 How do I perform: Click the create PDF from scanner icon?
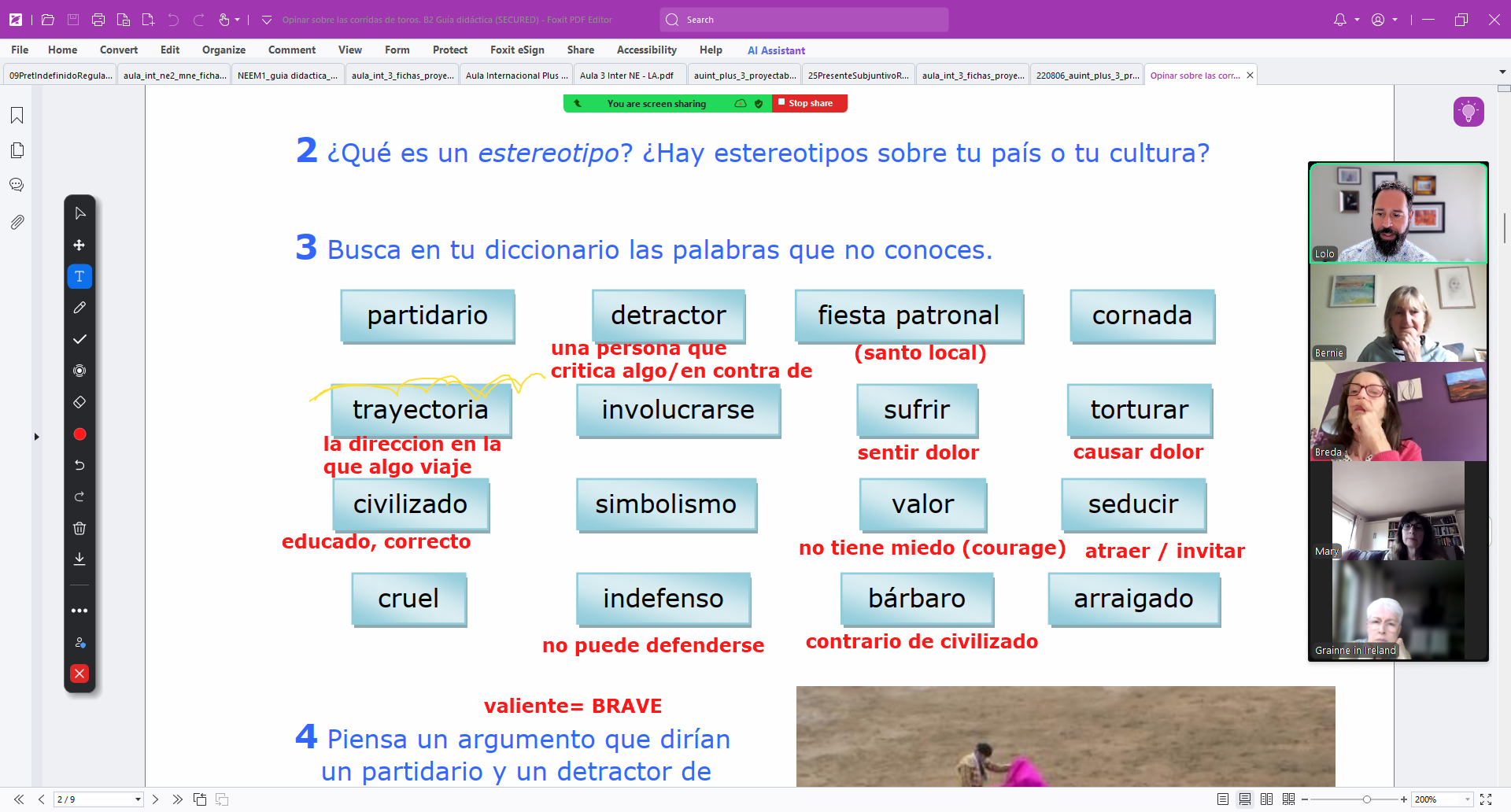tap(124, 20)
